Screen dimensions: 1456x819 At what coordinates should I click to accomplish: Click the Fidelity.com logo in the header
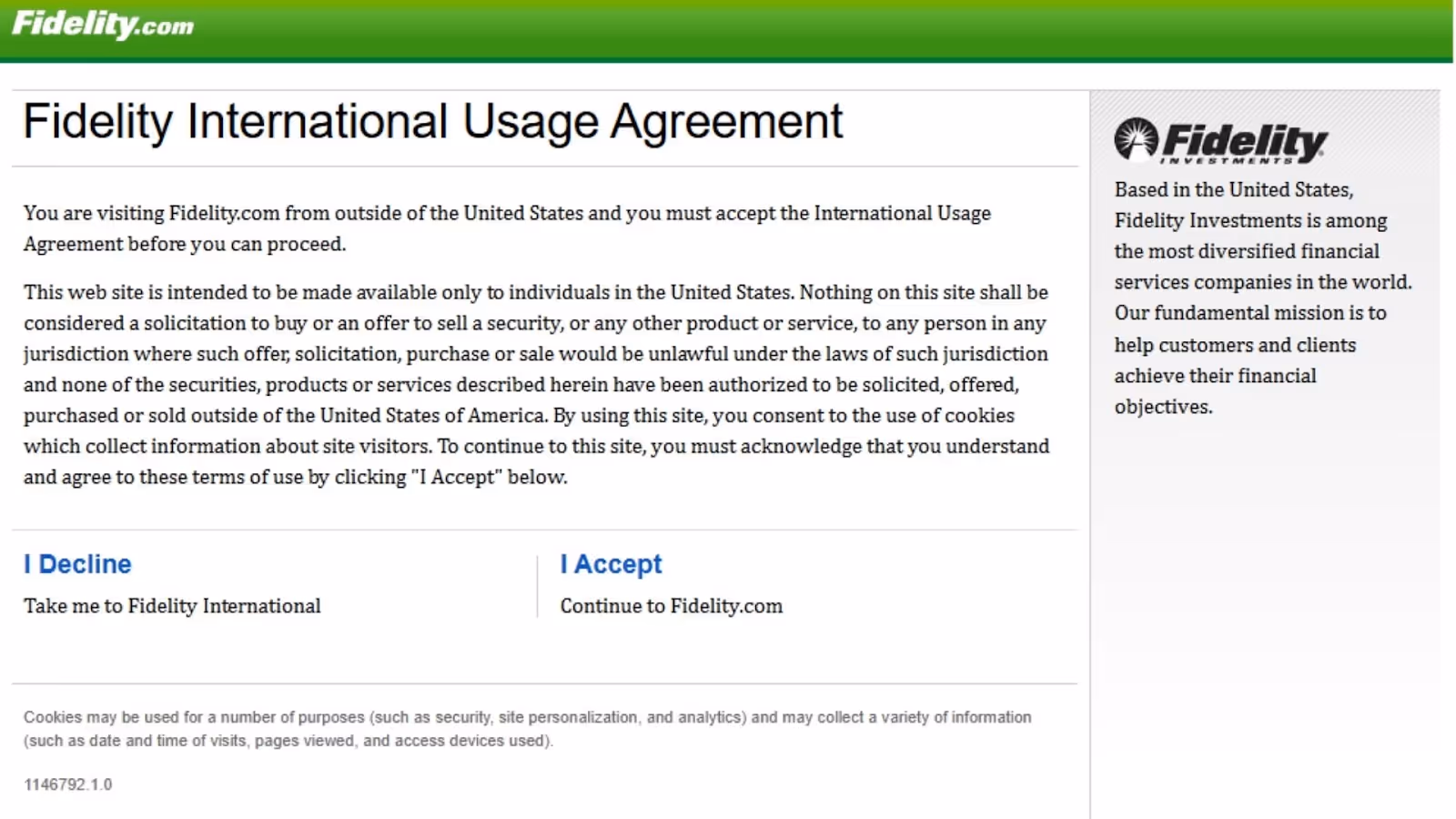point(103,25)
